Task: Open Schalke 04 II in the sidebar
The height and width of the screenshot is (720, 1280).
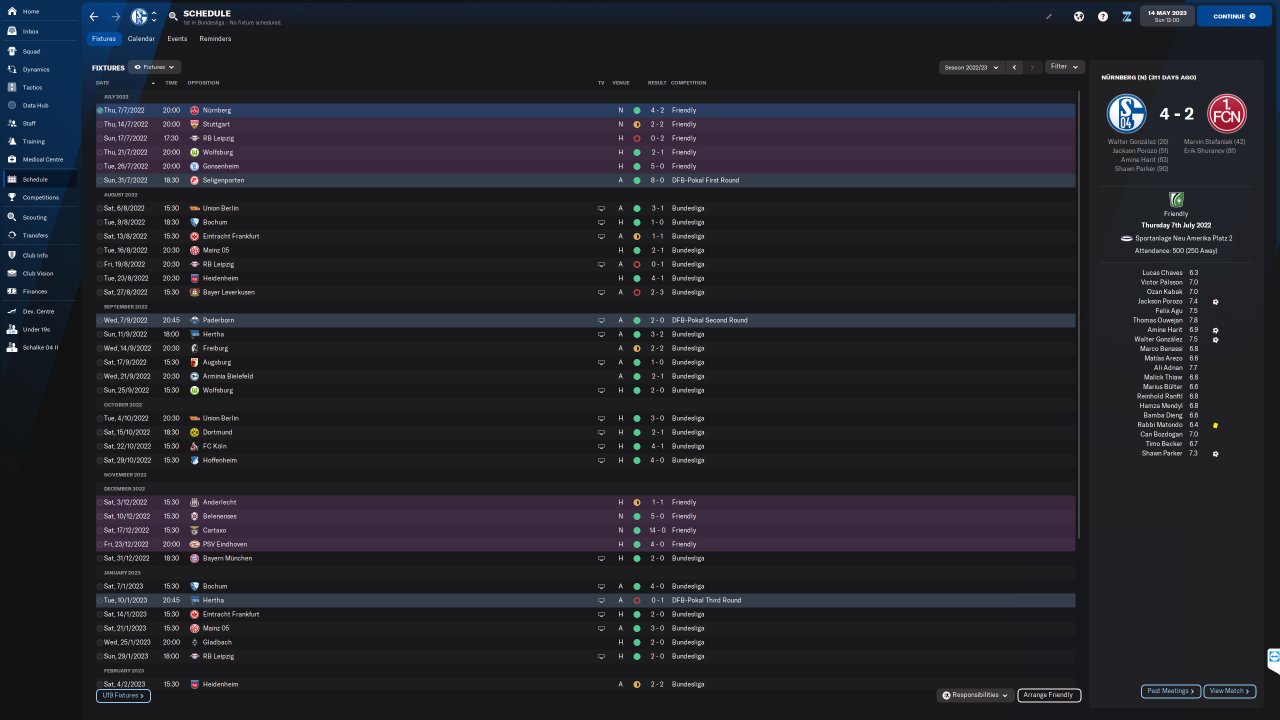Action: coord(38,347)
